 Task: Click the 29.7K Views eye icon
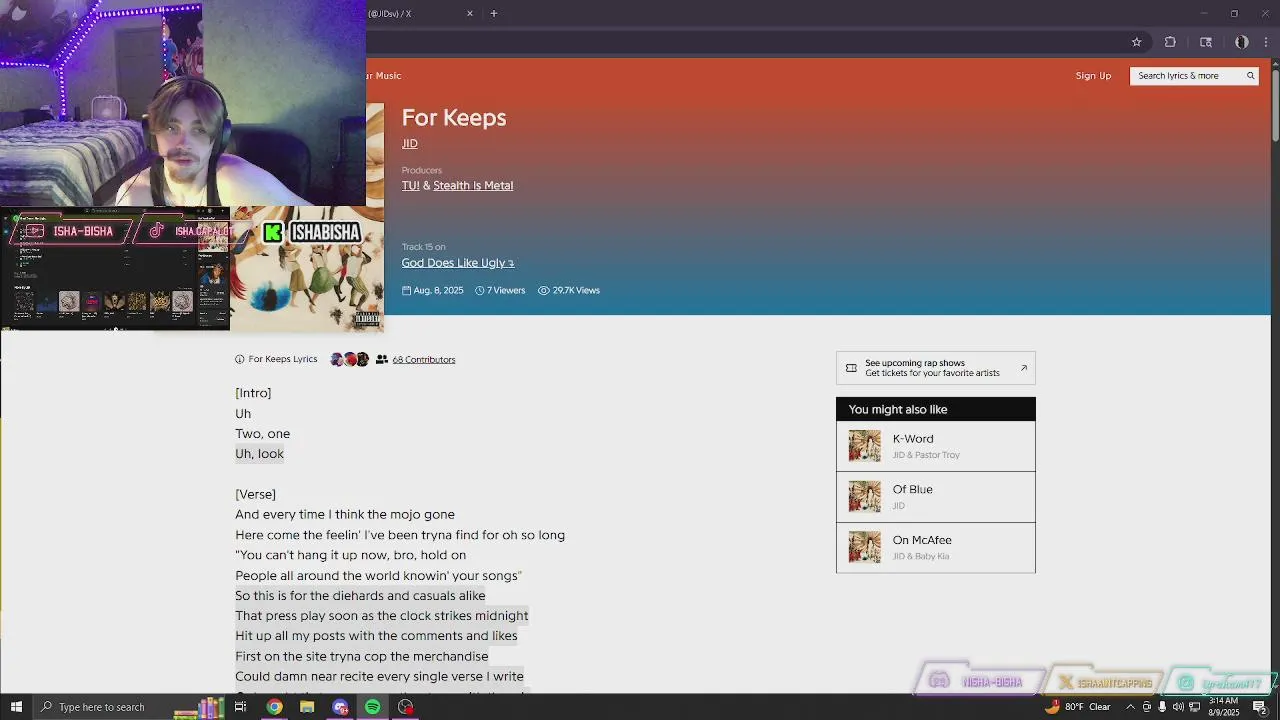coord(544,291)
